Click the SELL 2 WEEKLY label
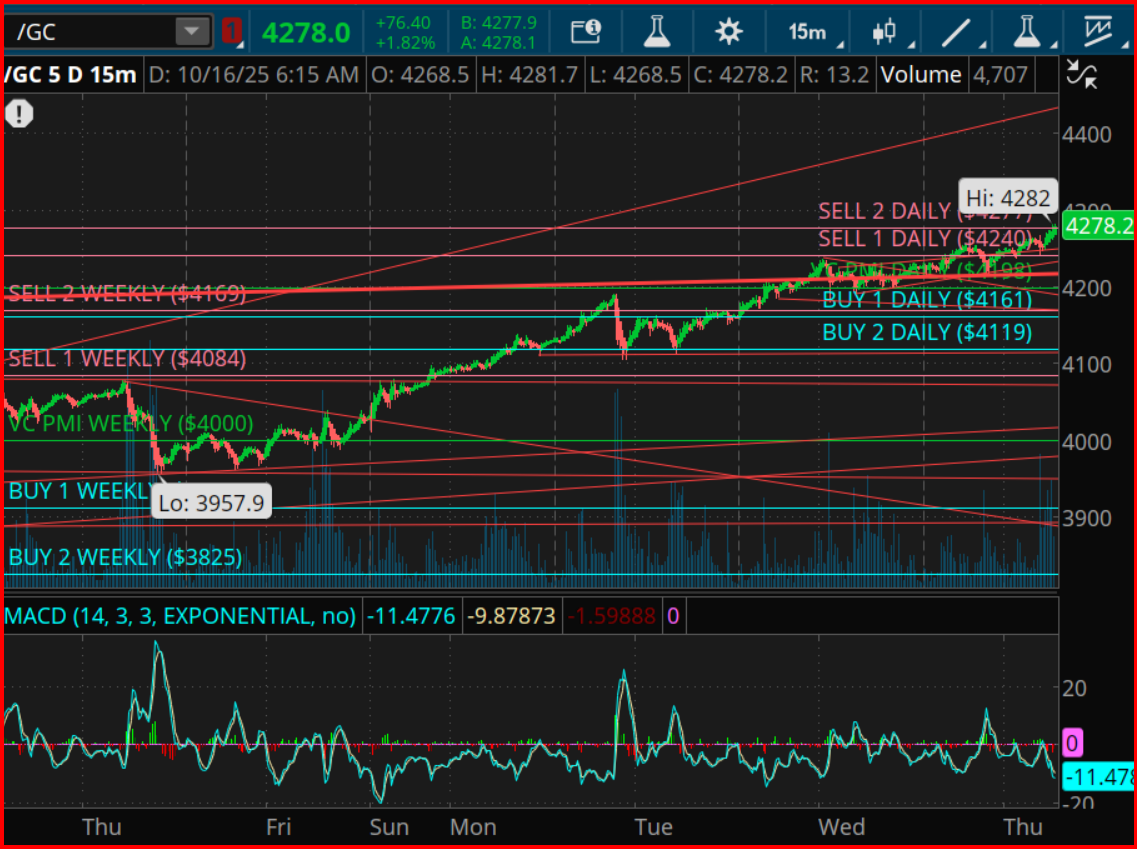 point(123,293)
